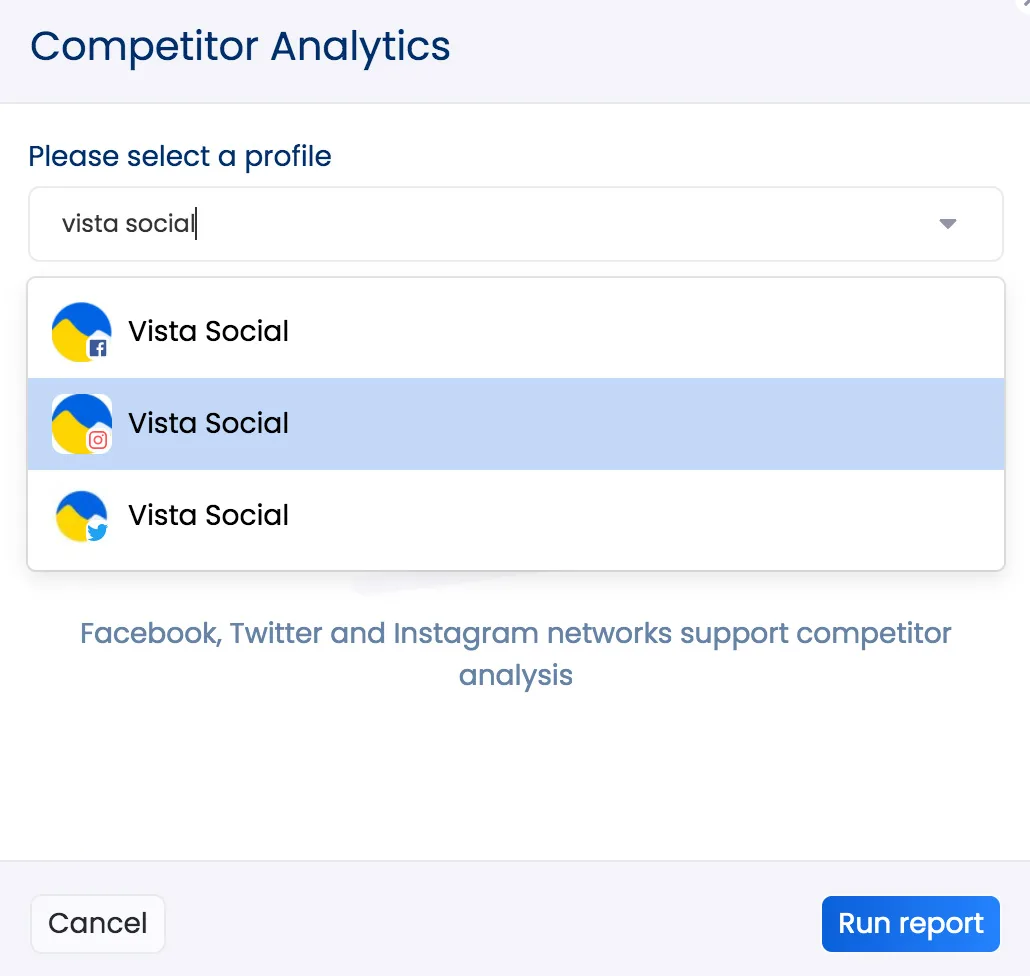Click the Vista Social name beside Instagram logo

coord(208,424)
